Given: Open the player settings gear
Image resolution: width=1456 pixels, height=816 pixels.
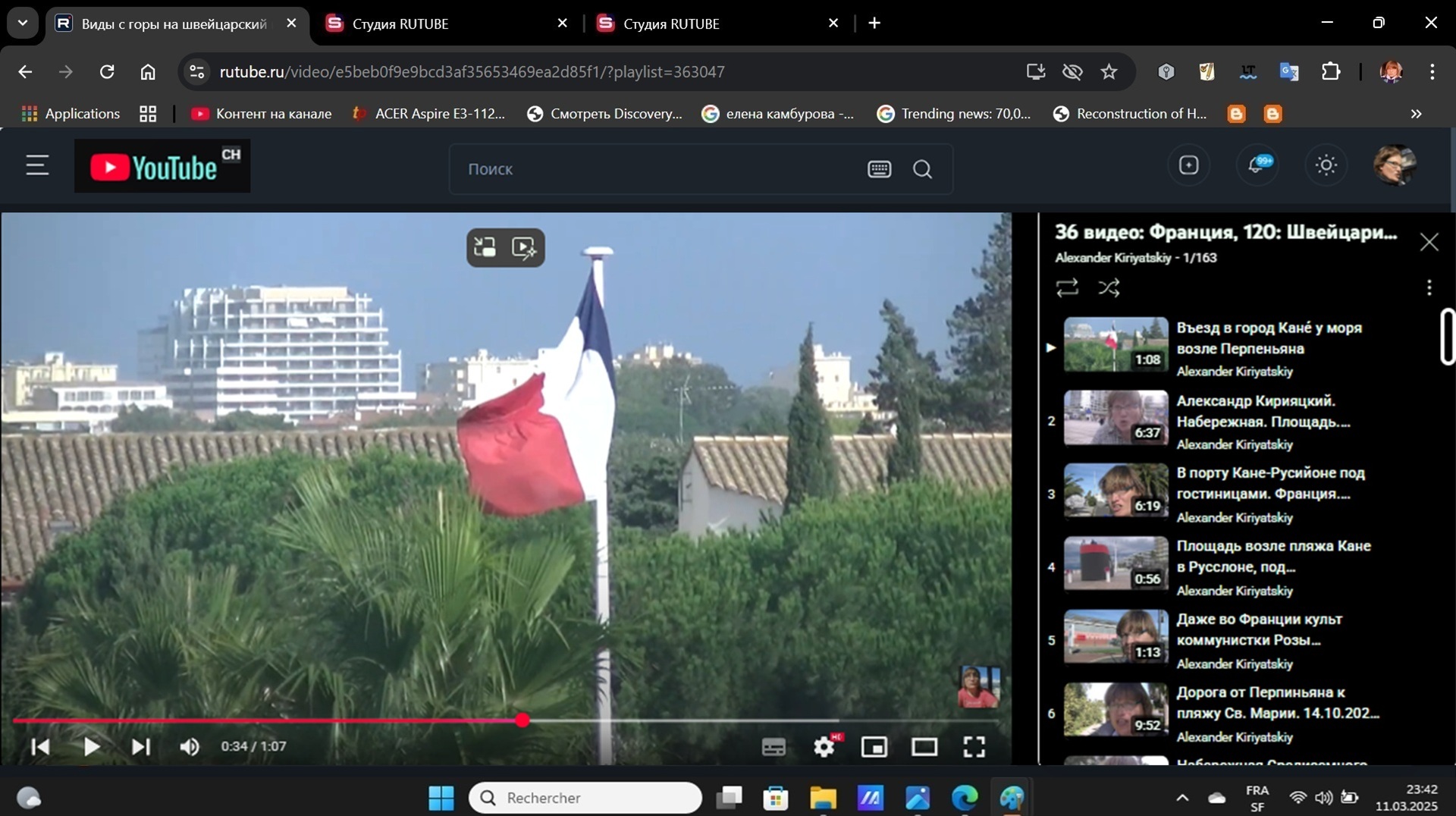Looking at the screenshot, I should pos(824,747).
